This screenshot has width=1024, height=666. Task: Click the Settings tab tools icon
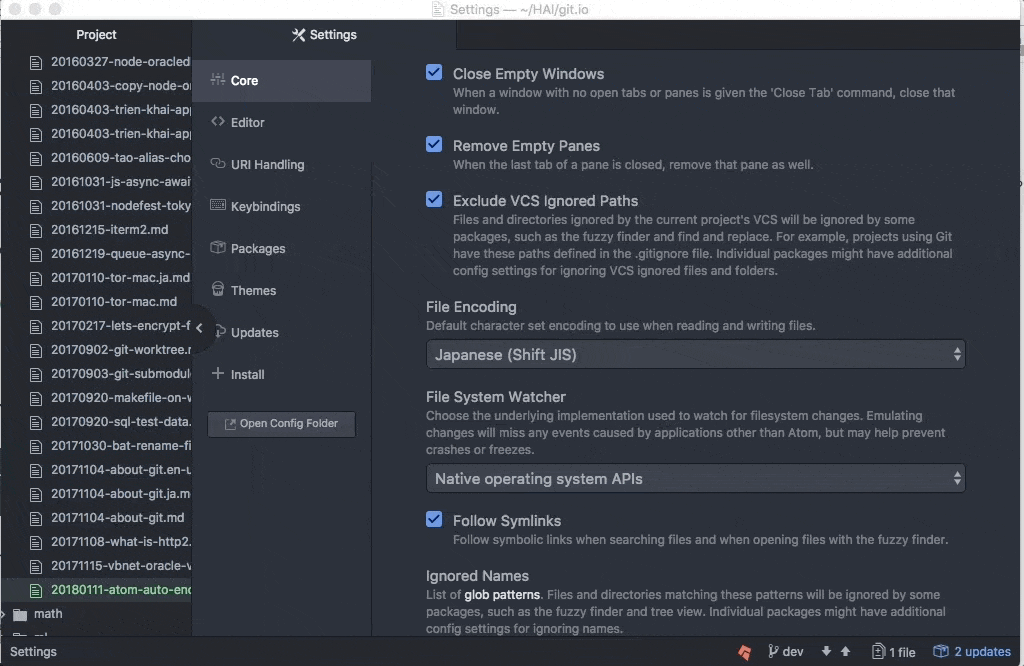pos(298,35)
